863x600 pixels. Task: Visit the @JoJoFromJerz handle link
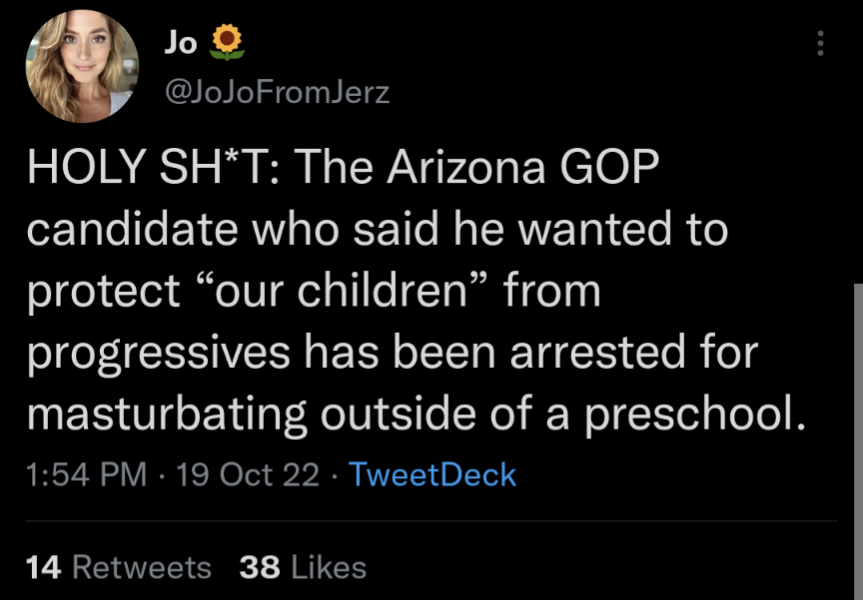(x=277, y=92)
